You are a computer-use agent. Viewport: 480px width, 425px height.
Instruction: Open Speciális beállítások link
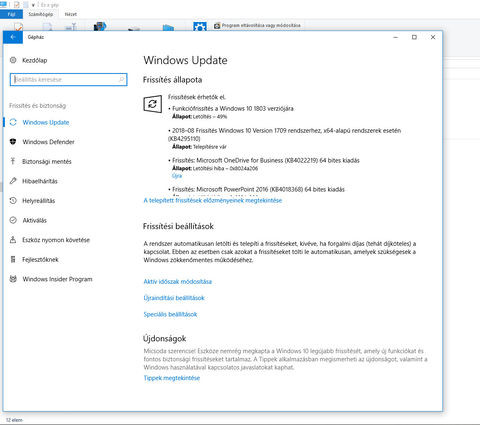(170, 314)
